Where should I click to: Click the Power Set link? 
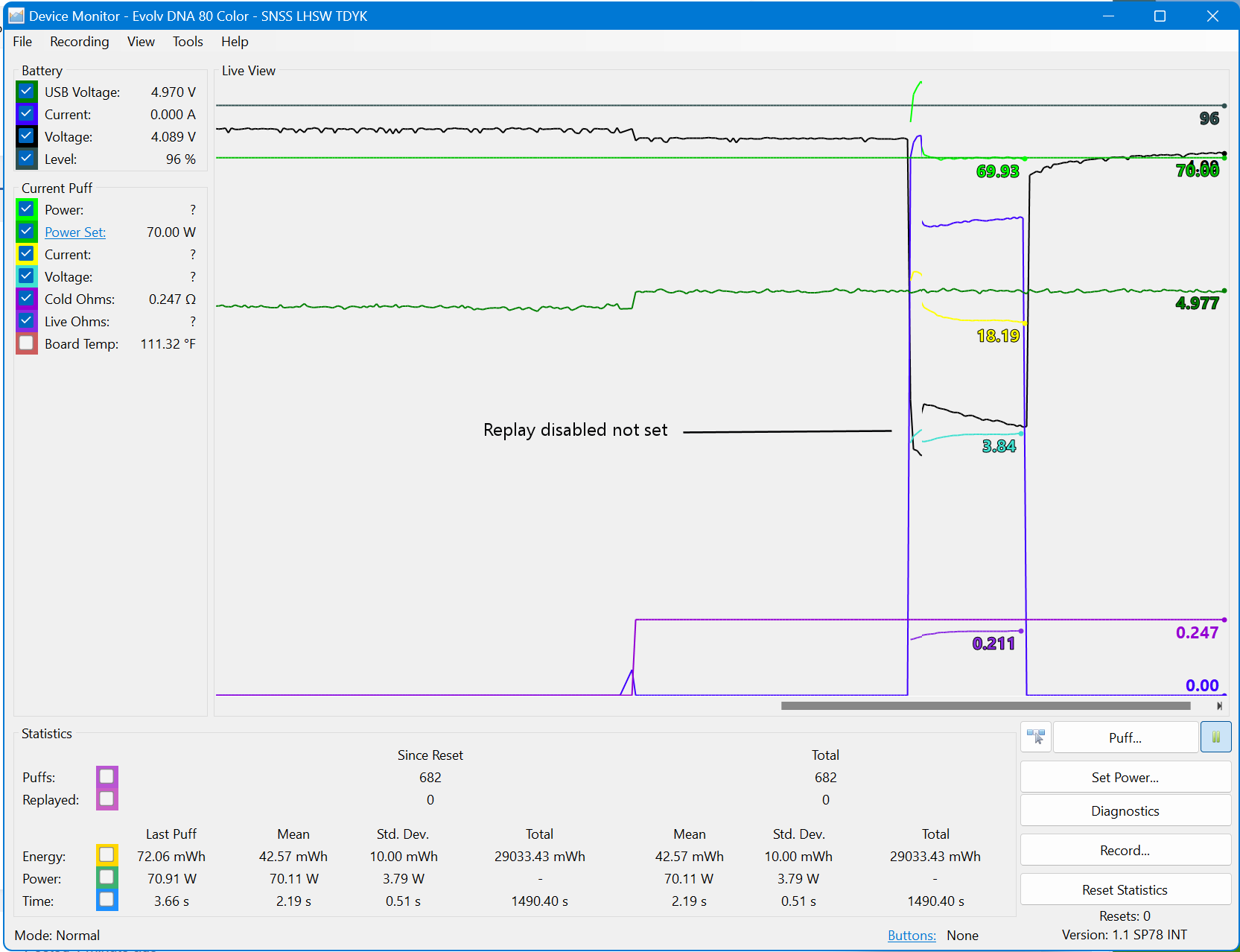pyautogui.click(x=75, y=232)
